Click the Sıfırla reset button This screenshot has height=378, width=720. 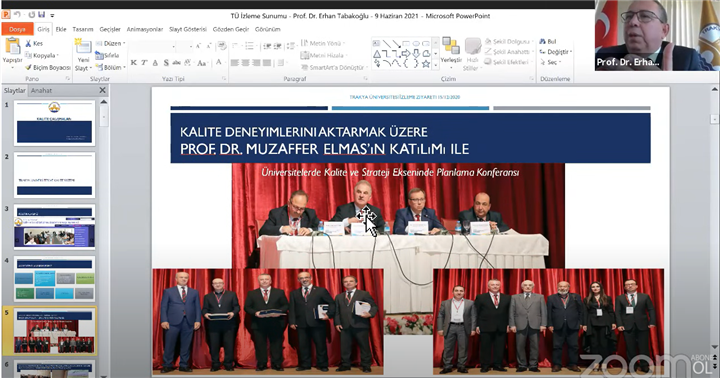[x=107, y=55]
